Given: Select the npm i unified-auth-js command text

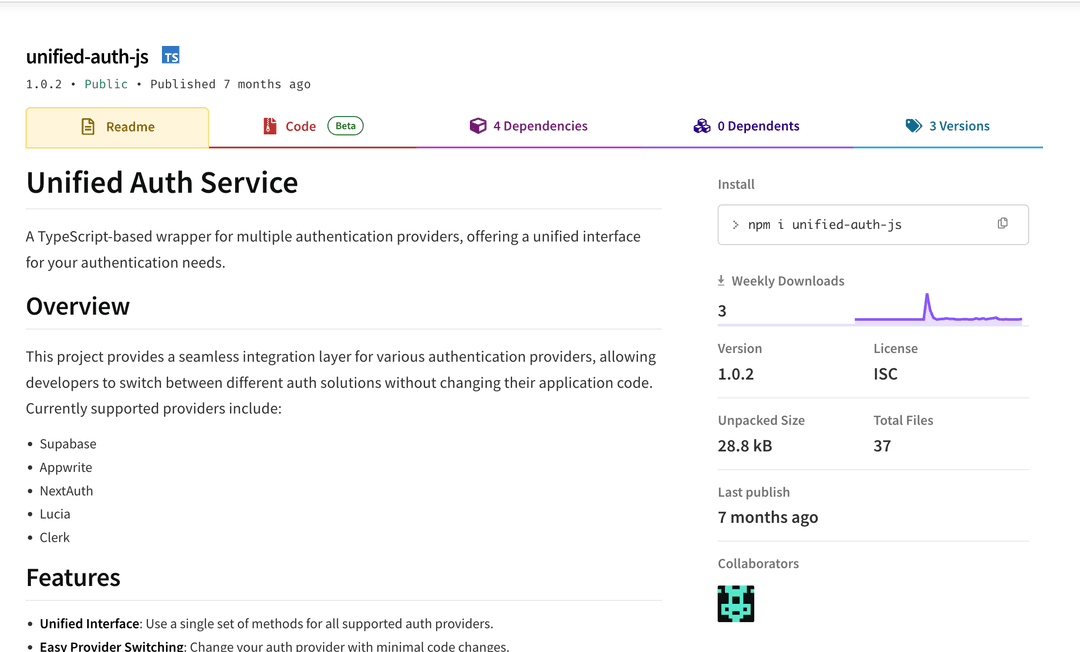Looking at the screenshot, I should (x=824, y=224).
